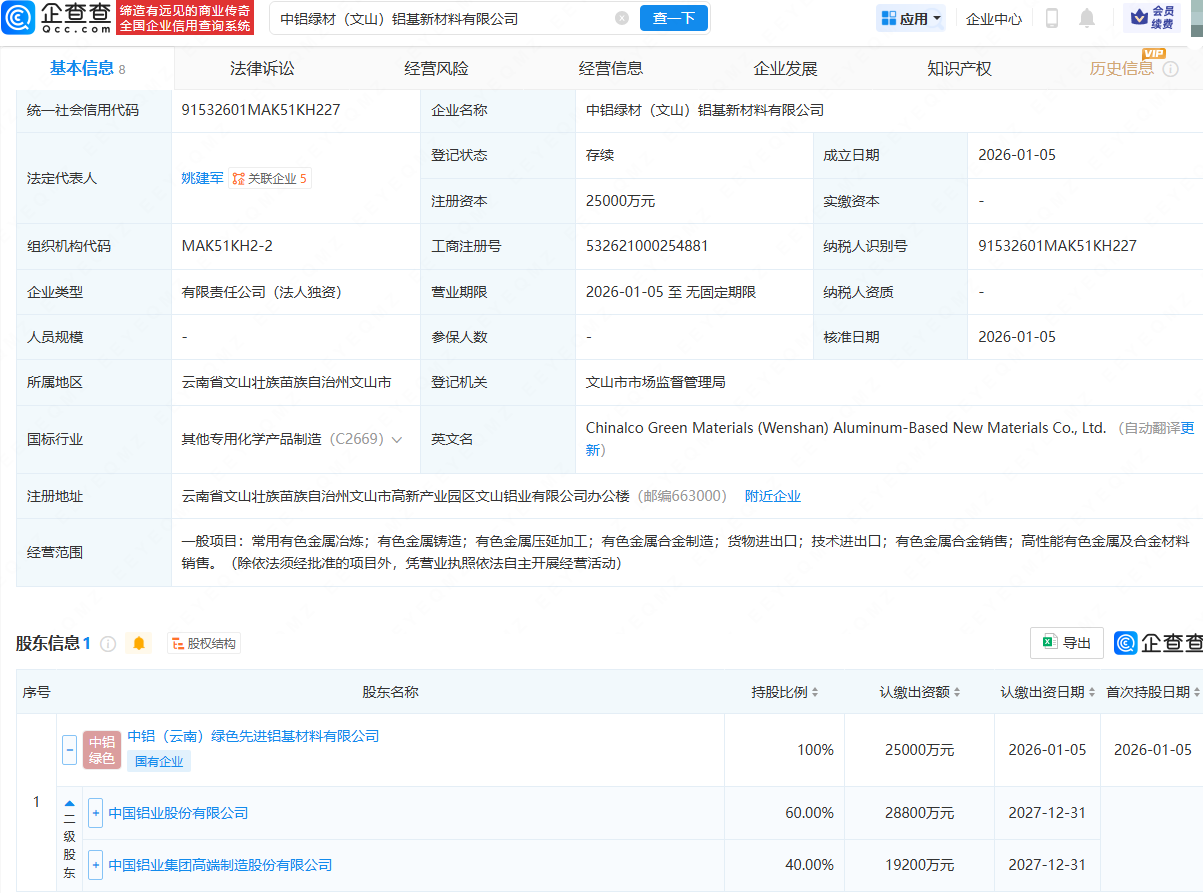Expand the 中国铝业股份有限公司 shareholder node
The height and width of the screenshot is (893, 1203).
(x=95, y=813)
